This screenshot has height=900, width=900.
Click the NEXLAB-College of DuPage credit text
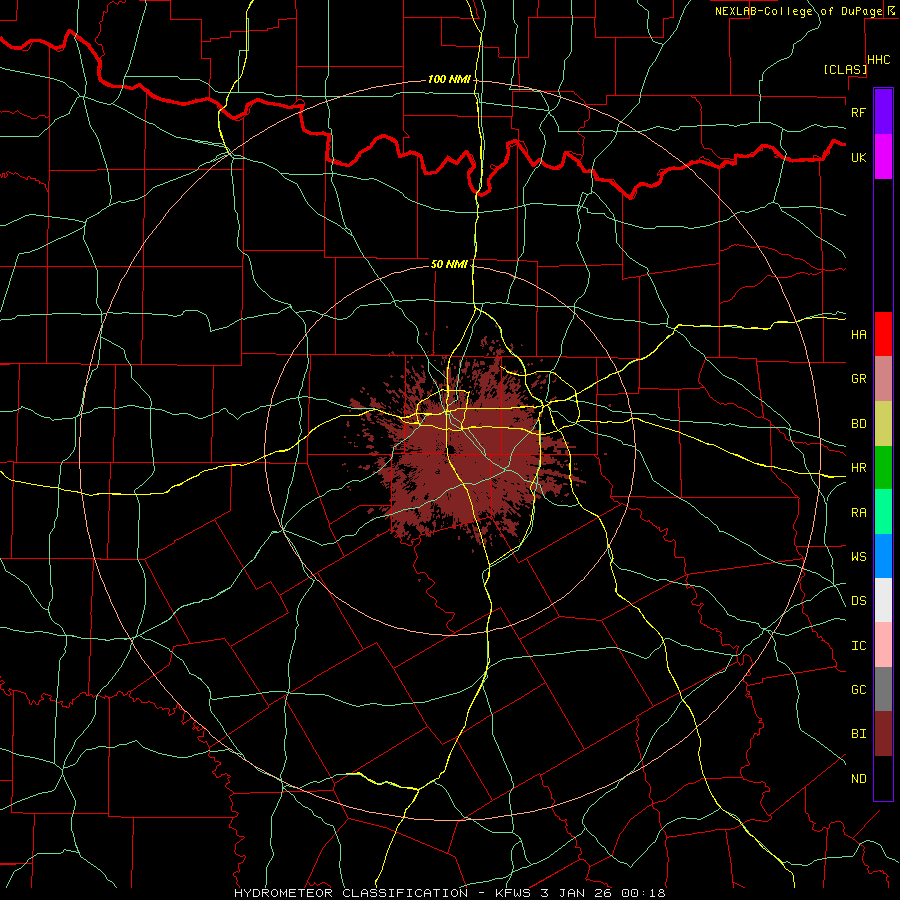pos(798,11)
